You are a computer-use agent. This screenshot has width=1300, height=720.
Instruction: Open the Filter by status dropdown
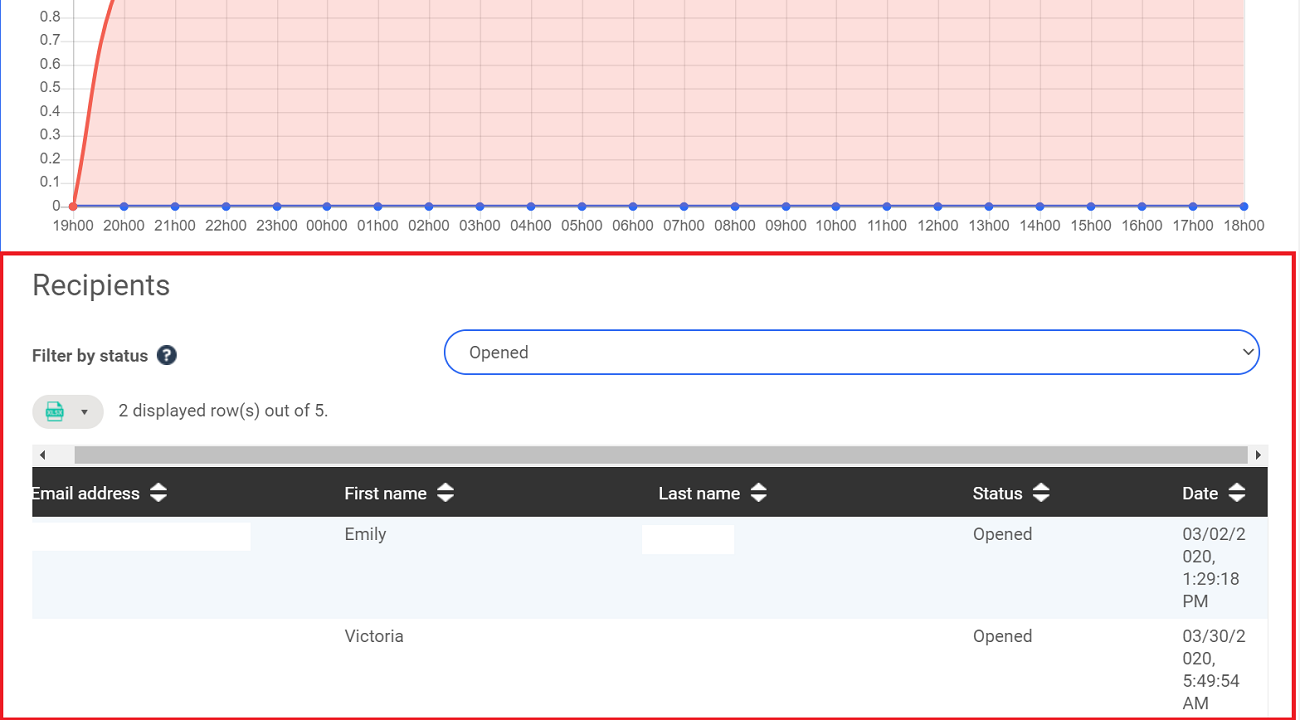click(851, 352)
